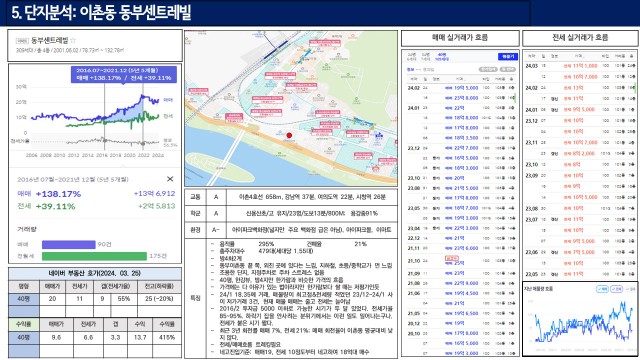Click the blue button atop the 매매 price list
Viewport: 640px width, 360px height.
coord(507,57)
